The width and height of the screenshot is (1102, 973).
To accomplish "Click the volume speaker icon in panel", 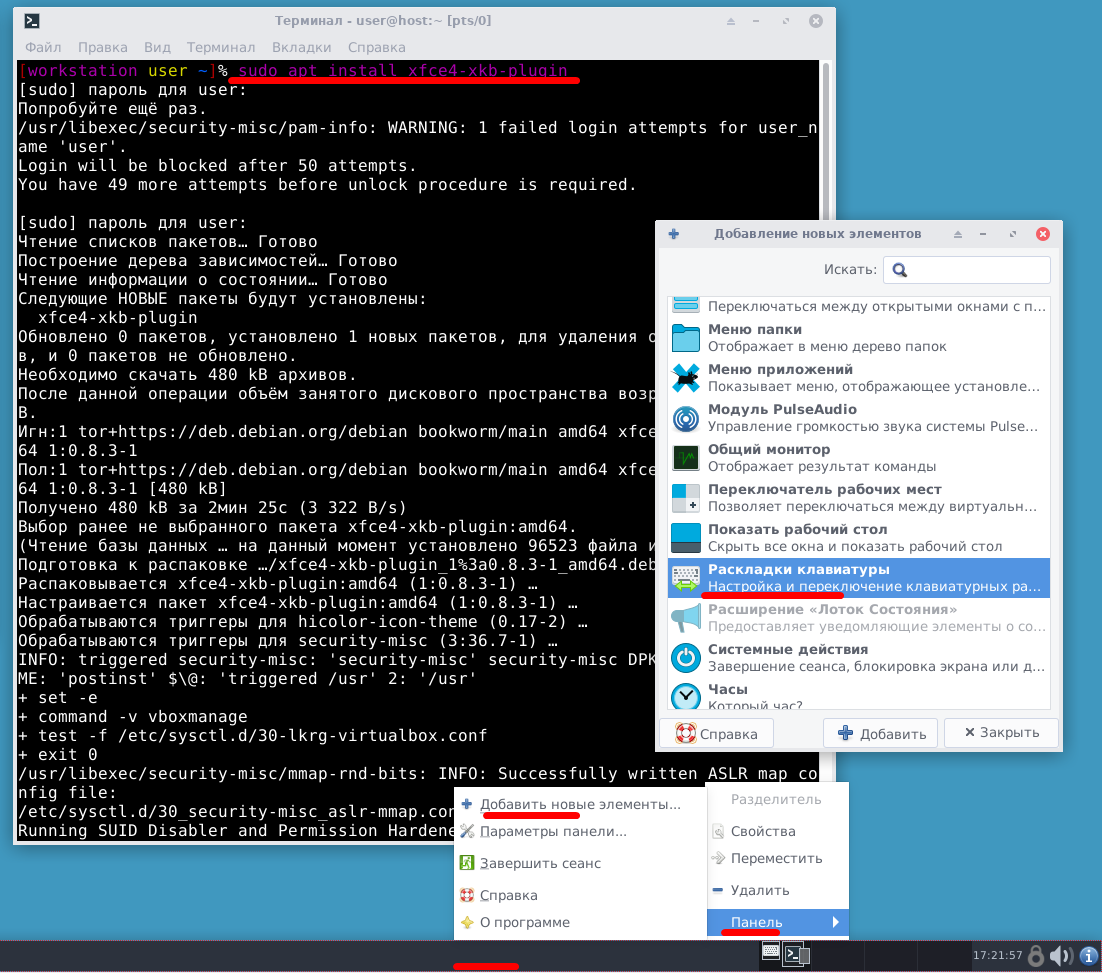I will [x=1060, y=956].
